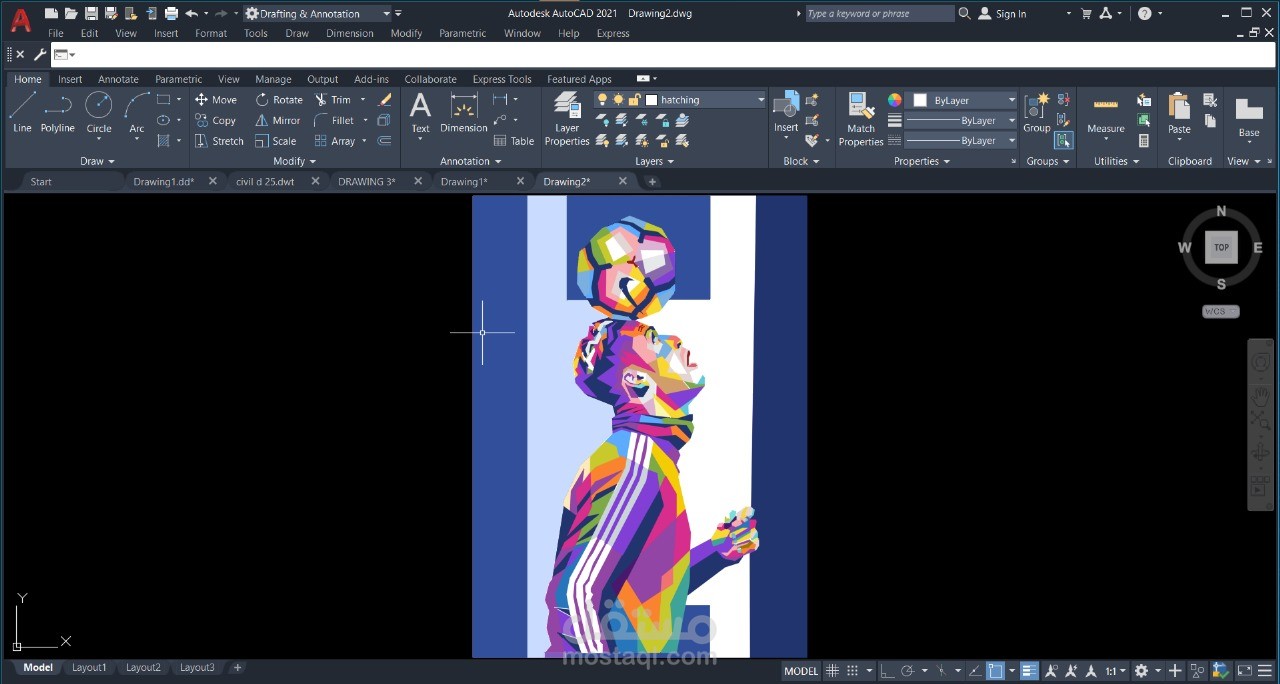Screen dimensions: 1280x684
Task: Click the MODEL button in status bar
Action: click(801, 671)
